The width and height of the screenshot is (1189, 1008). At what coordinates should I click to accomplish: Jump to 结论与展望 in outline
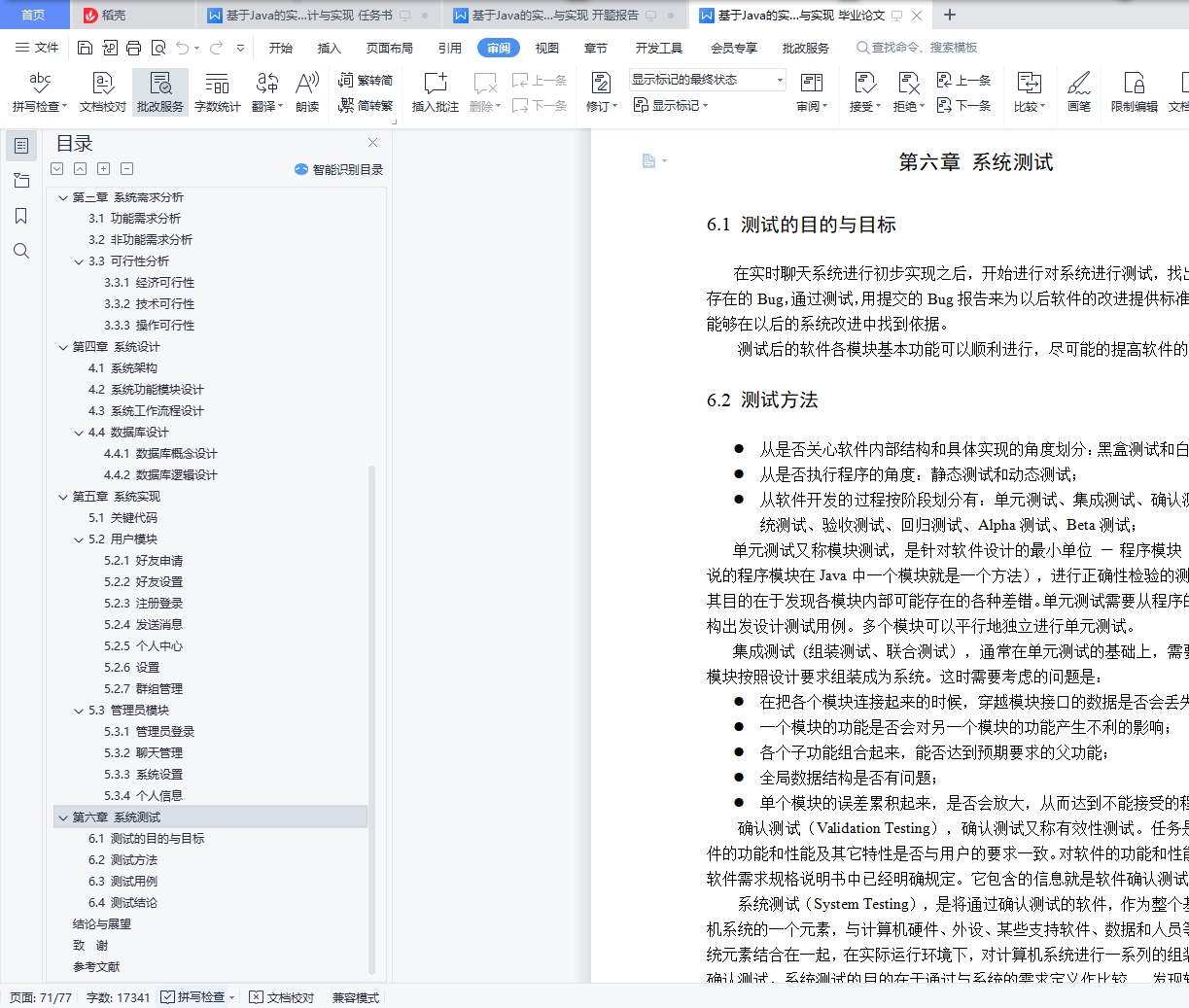(102, 924)
